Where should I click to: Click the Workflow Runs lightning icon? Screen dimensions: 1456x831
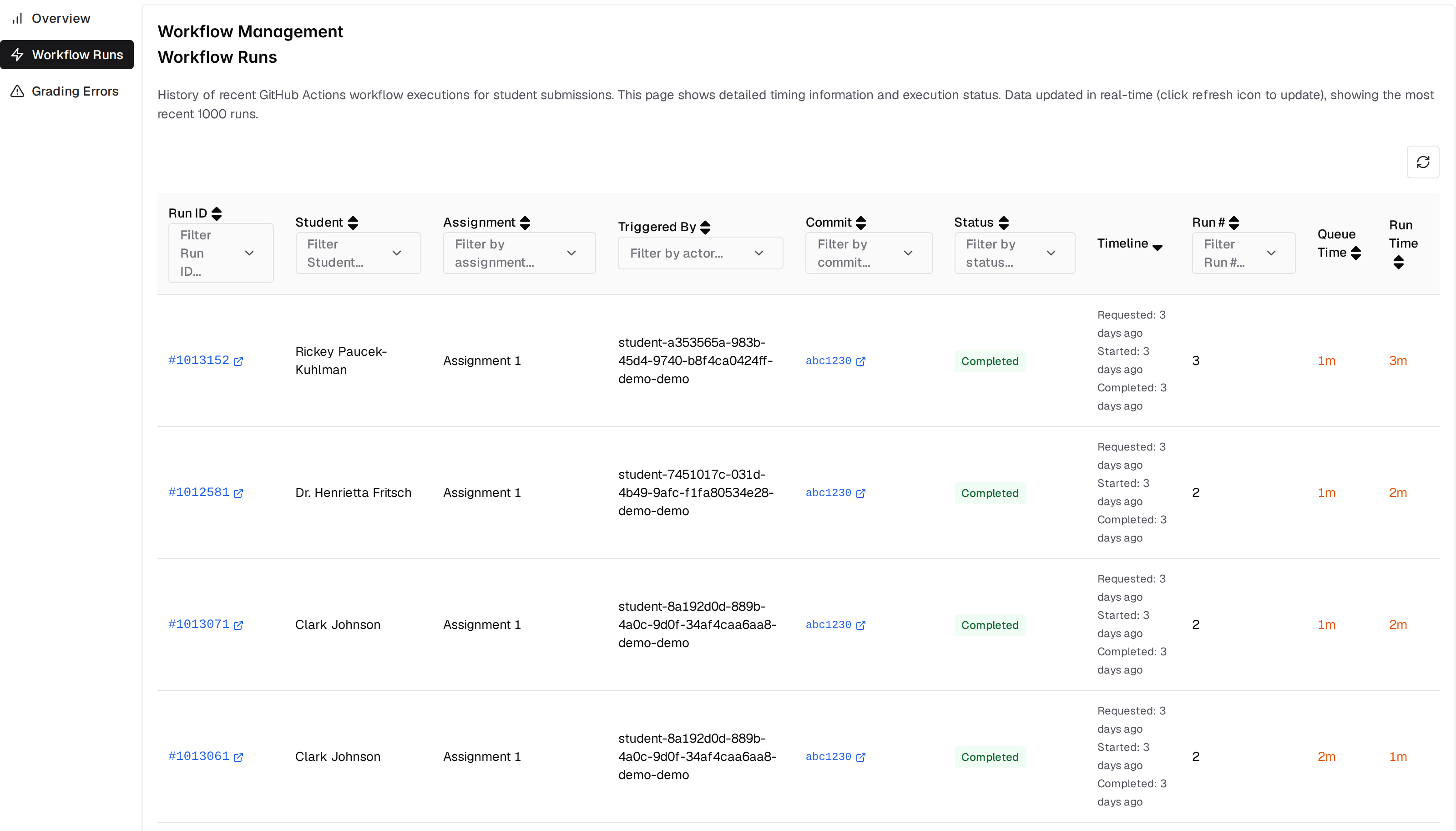point(18,55)
